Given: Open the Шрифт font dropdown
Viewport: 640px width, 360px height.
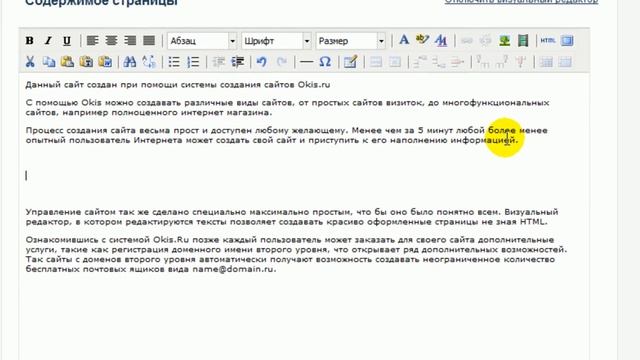Looking at the screenshot, I should click(276, 41).
